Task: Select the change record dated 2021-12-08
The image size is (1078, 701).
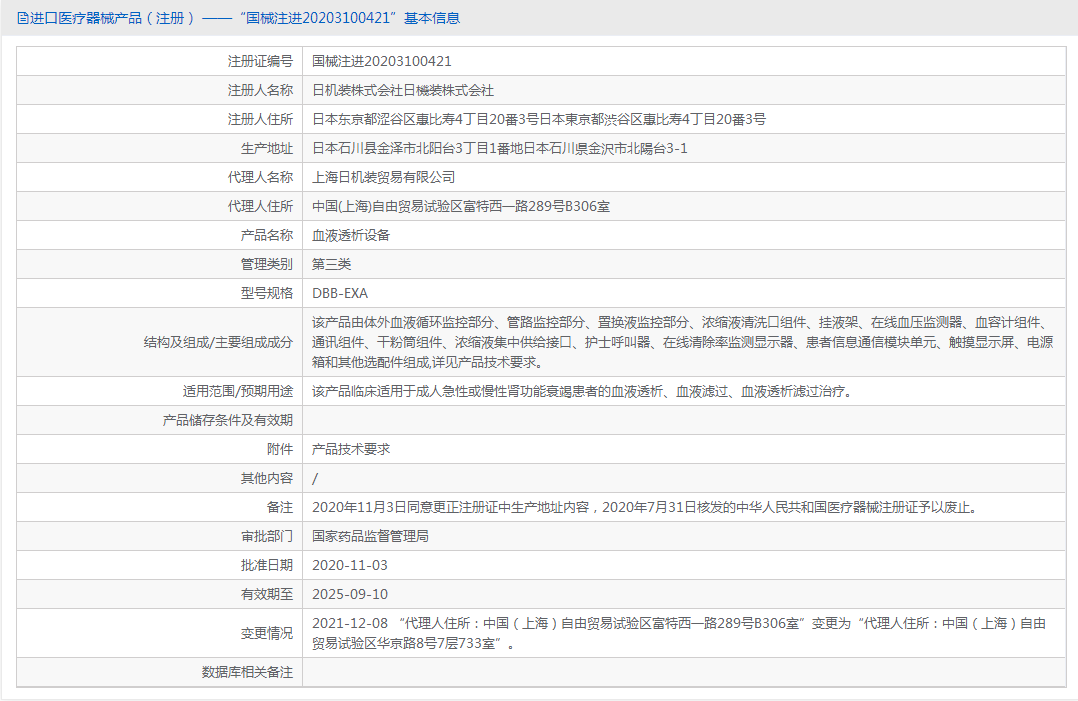Action: (x=679, y=633)
